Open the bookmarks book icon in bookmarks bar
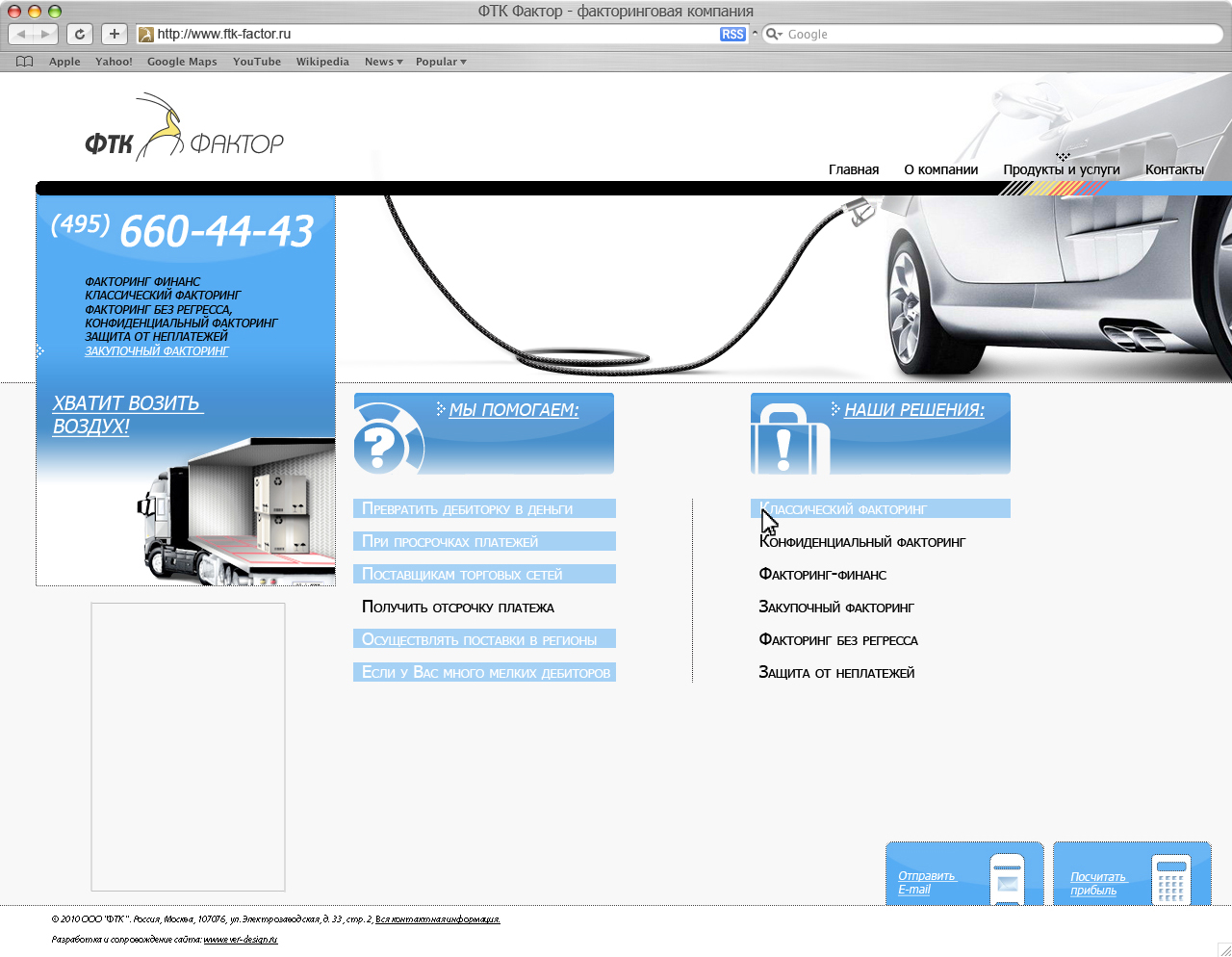The height and width of the screenshot is (957, 1232). [25, 62]
